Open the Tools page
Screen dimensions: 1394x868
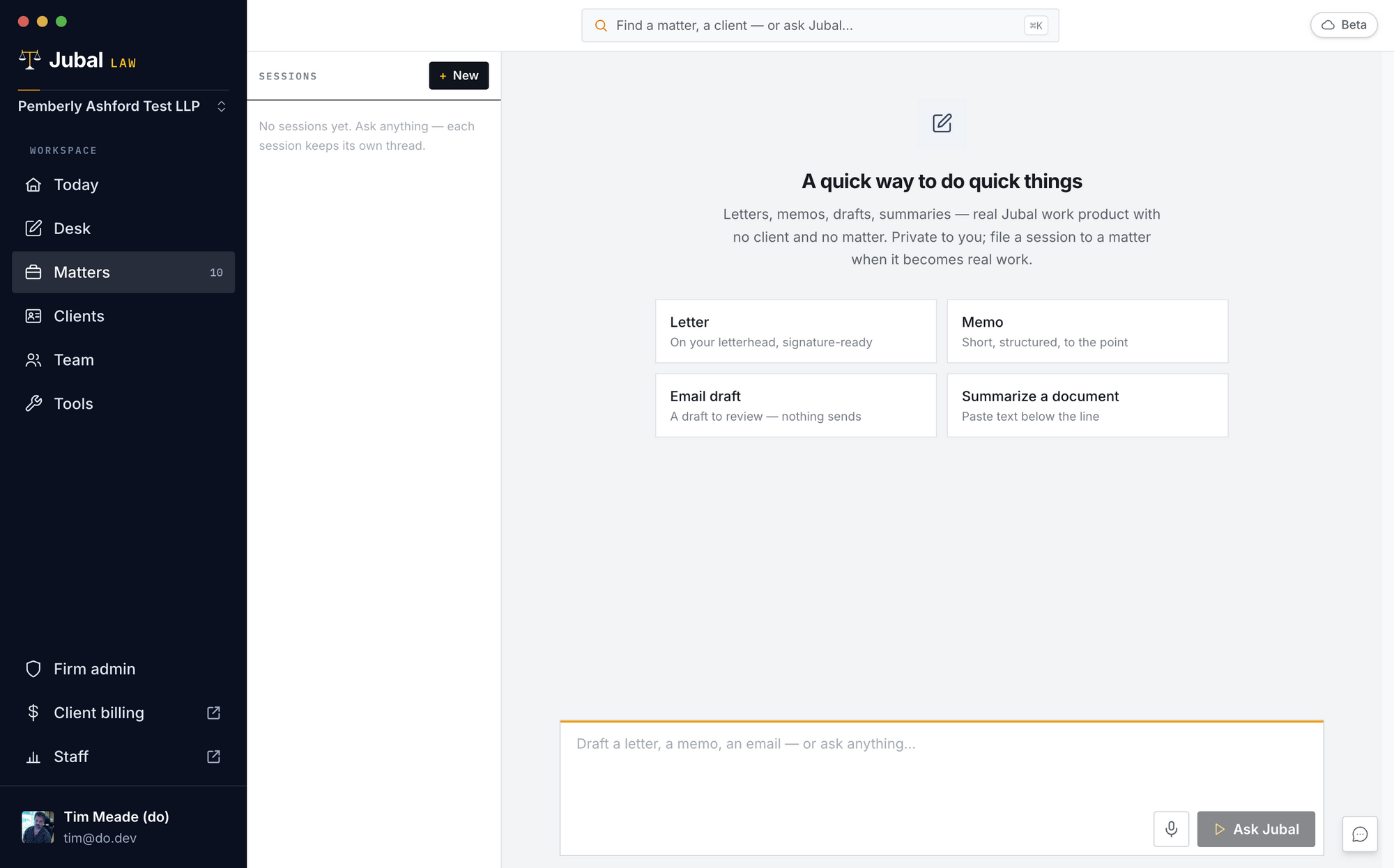point(123,404)
